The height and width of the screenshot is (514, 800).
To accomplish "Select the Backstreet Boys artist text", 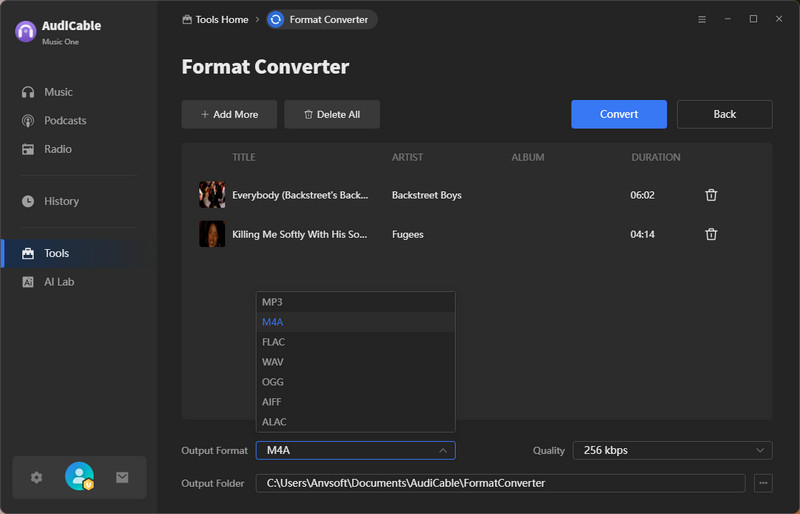I will click(427, 195).
